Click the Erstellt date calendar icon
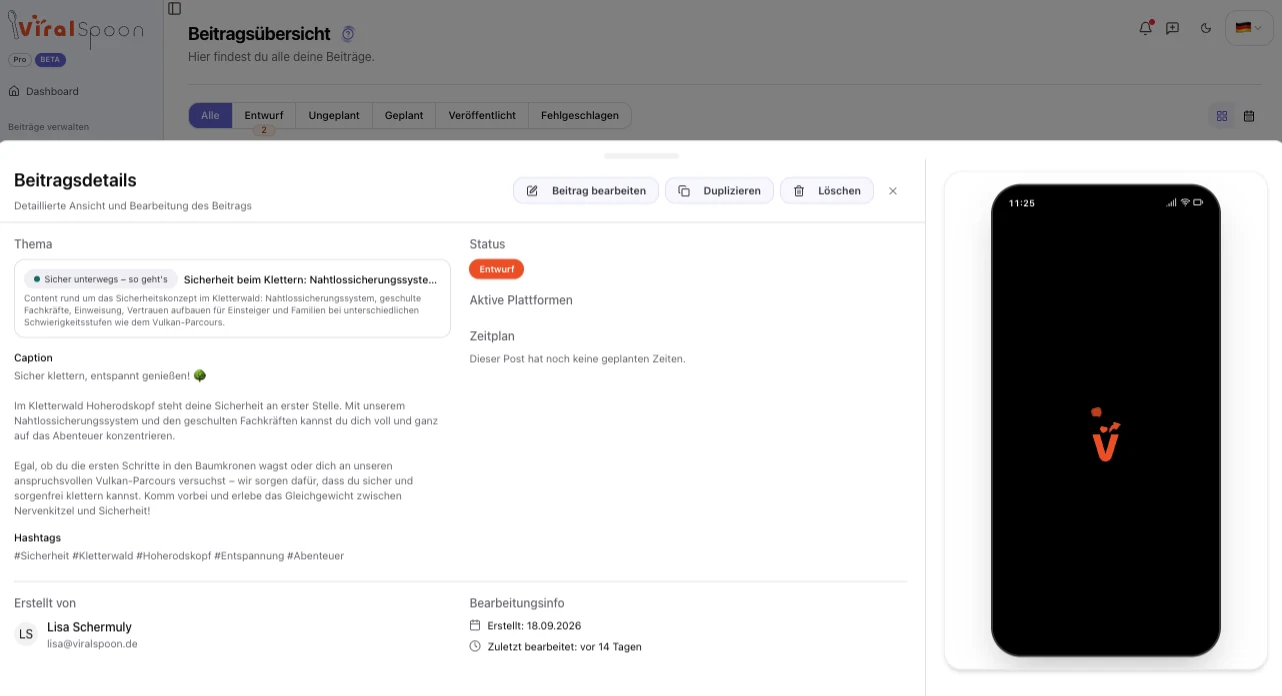Viewport: 1282px width, 696px height. coord(475,625)
